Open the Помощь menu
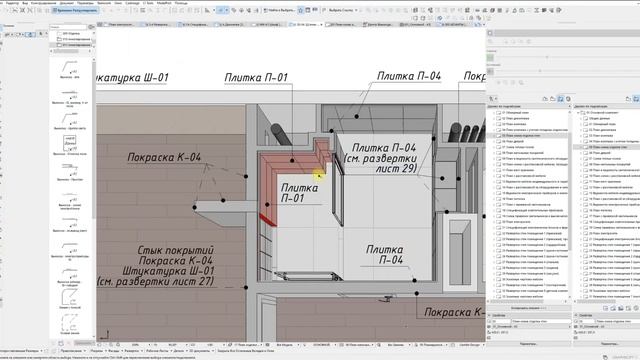Image resolution: width=640 pixels, height=360 pixels. click(181, 3)
